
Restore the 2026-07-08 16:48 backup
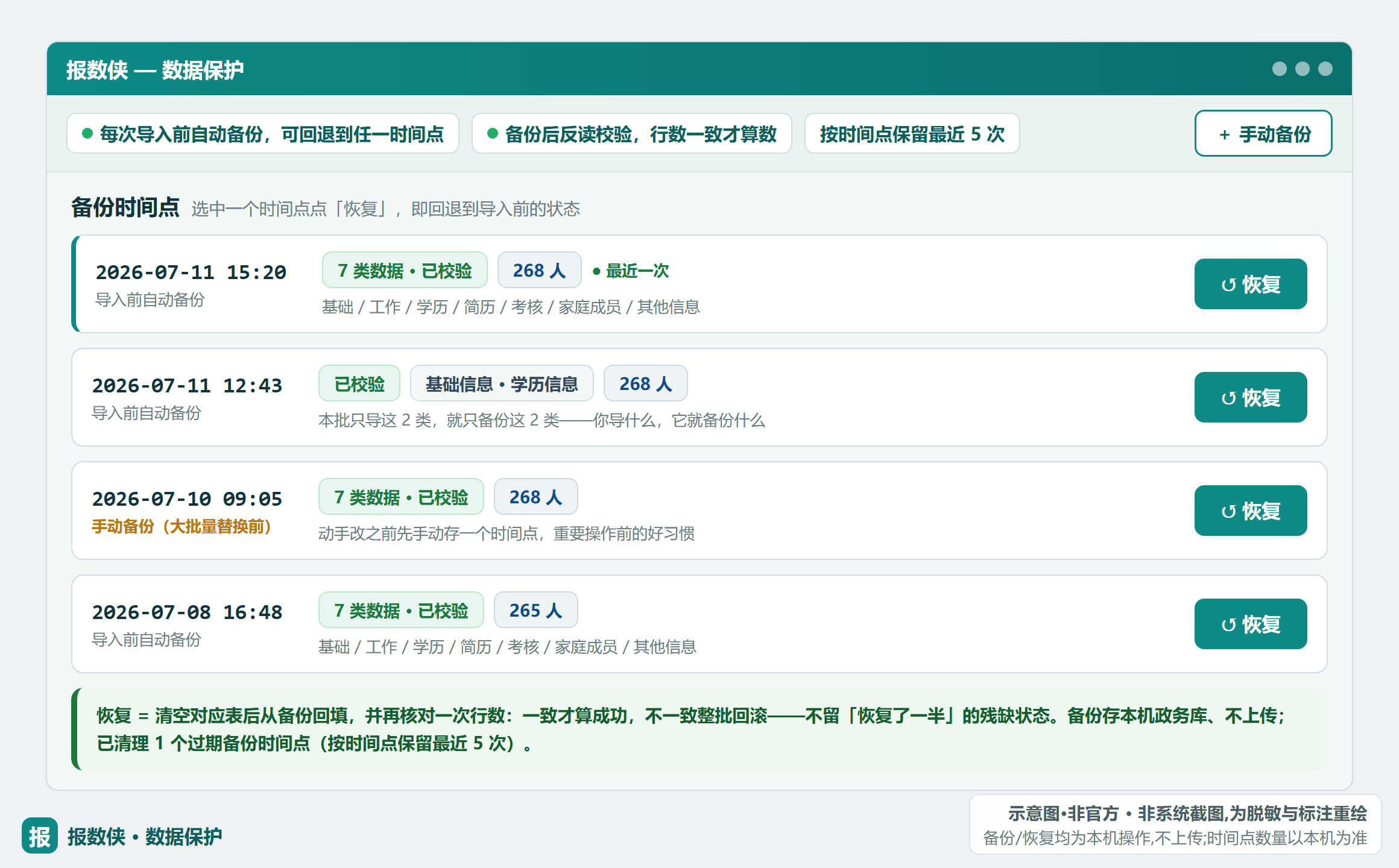tap(1251, 624)
